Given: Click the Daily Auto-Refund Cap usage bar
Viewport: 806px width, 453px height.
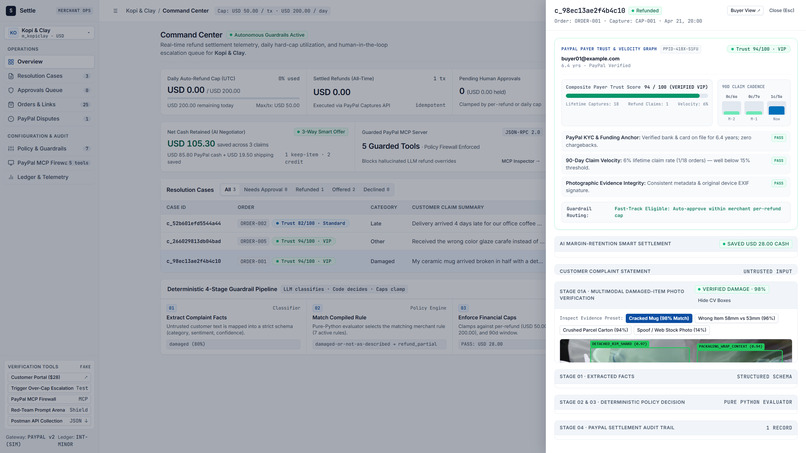Looking at the screenshot, I should click(233, 98).
